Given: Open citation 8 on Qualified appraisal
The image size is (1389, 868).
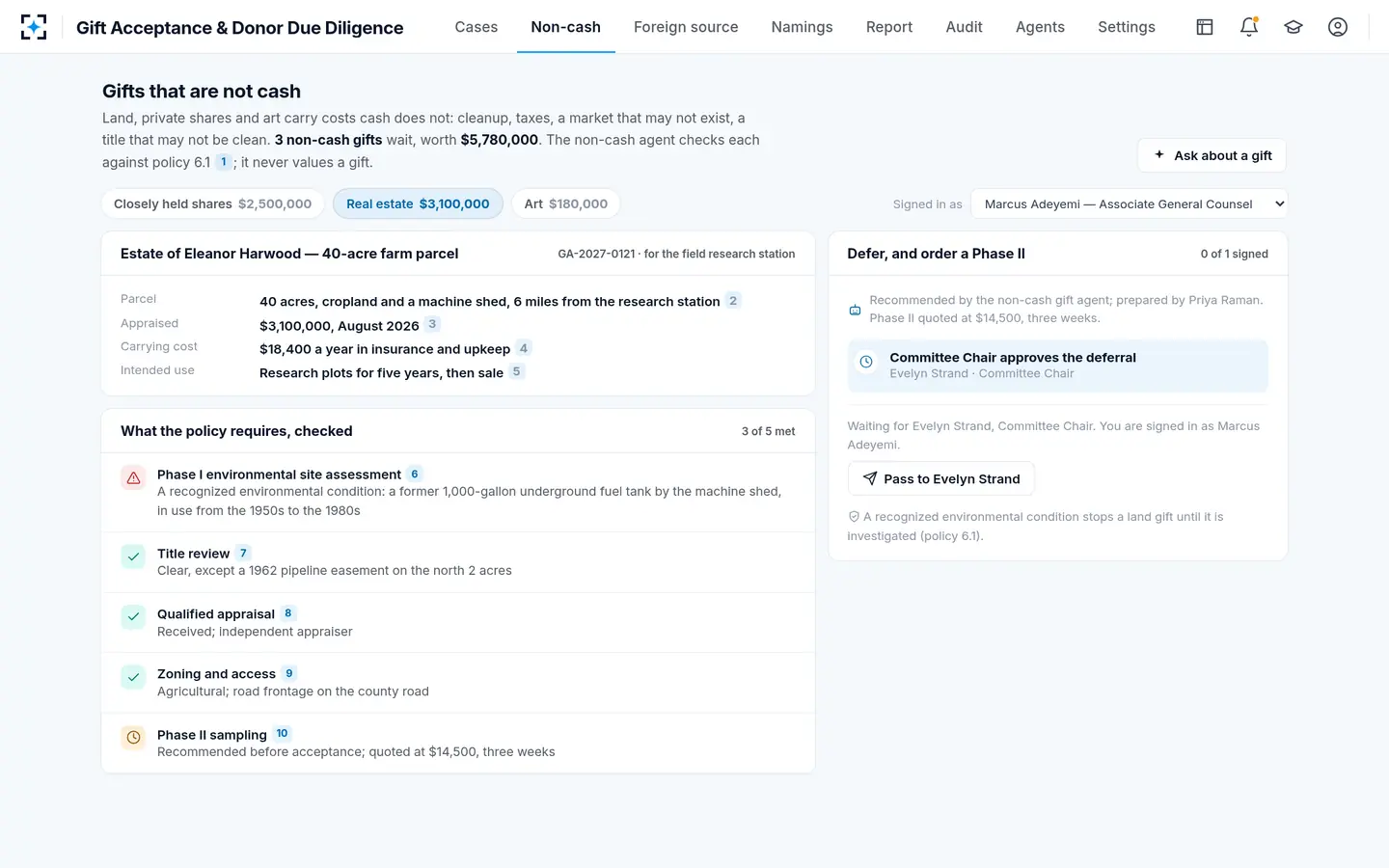Looking at the screenshot, I should point(287,613).
